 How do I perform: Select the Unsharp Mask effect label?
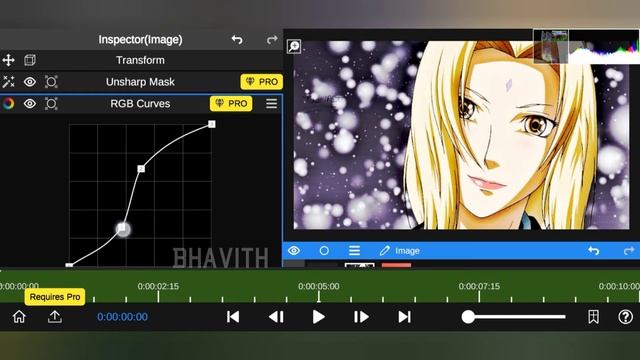tap(140, 82)
